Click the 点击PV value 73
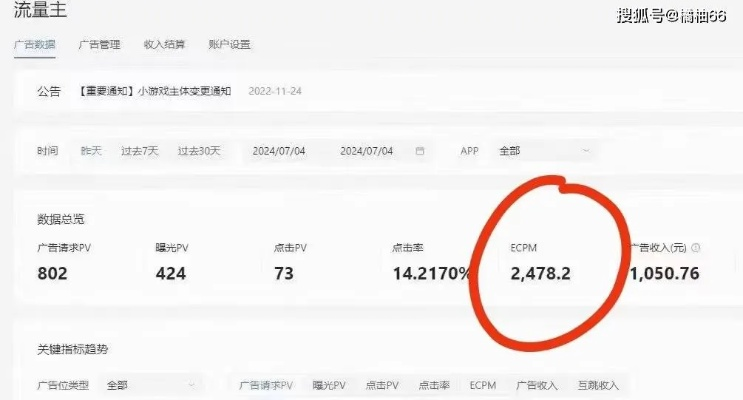743x400 pixels. click(284, 273)
